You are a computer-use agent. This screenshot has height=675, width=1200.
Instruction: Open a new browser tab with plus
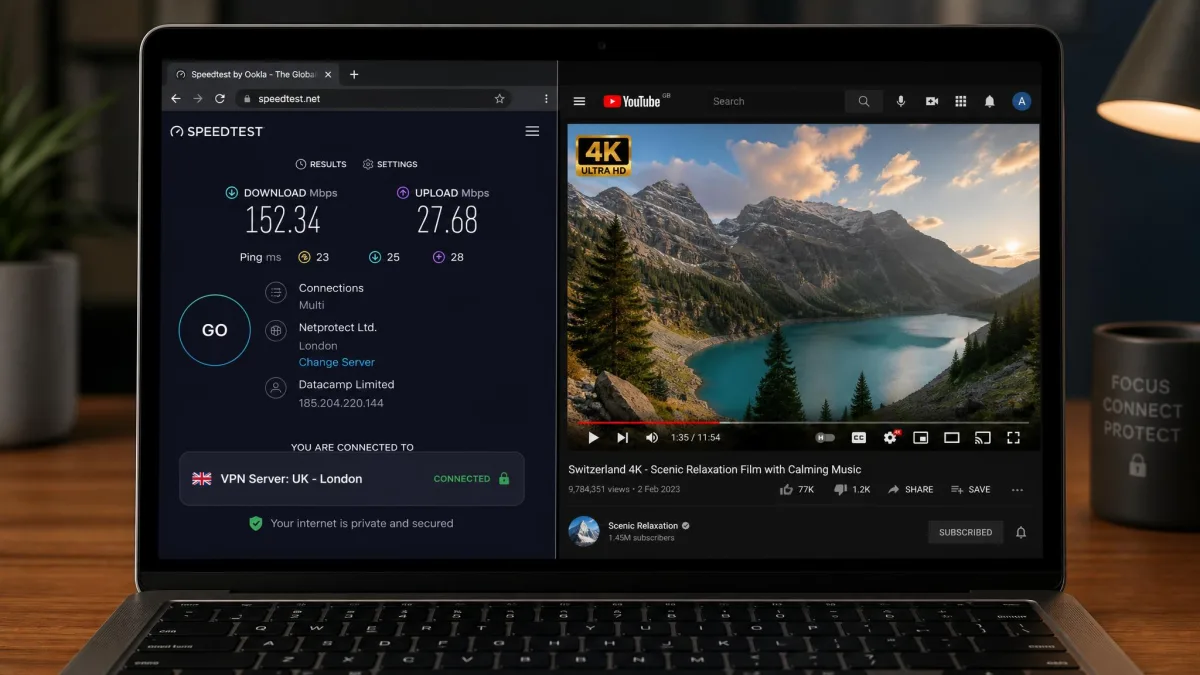[x=354, y=74]
